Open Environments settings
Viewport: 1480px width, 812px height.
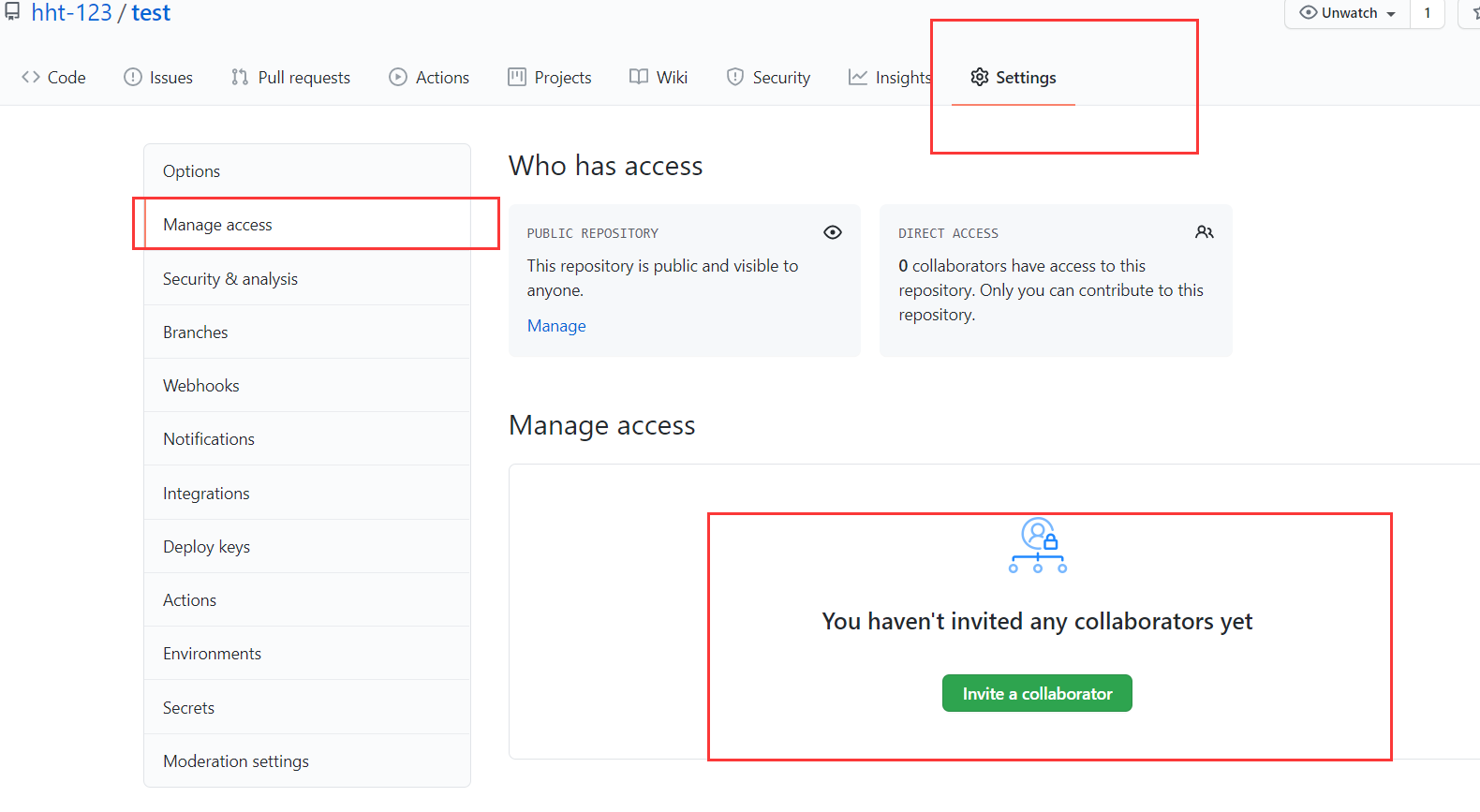[x=307, y=654]
